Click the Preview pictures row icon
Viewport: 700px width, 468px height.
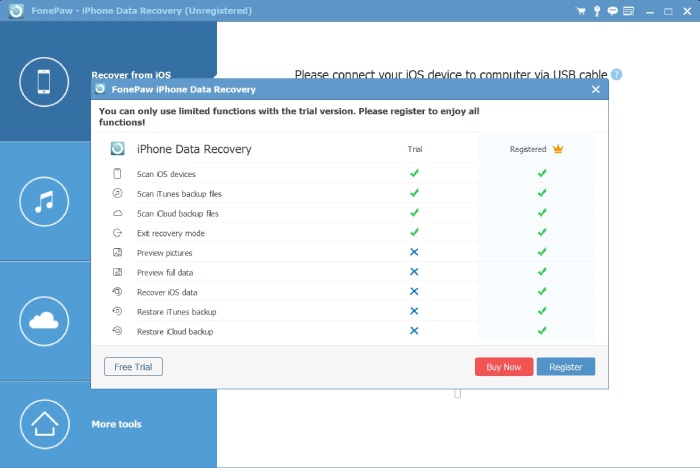tap(117, 252)
